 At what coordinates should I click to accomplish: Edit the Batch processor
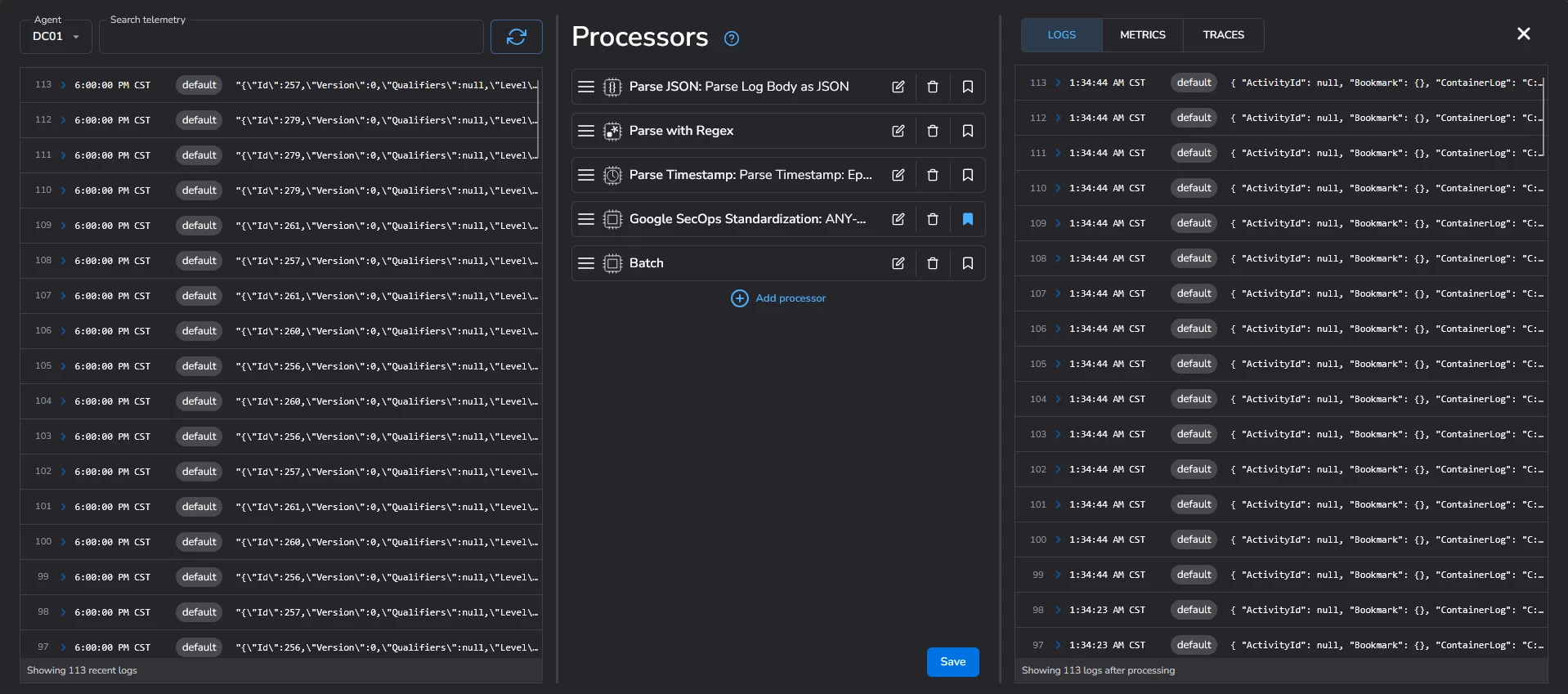point(898,263)
